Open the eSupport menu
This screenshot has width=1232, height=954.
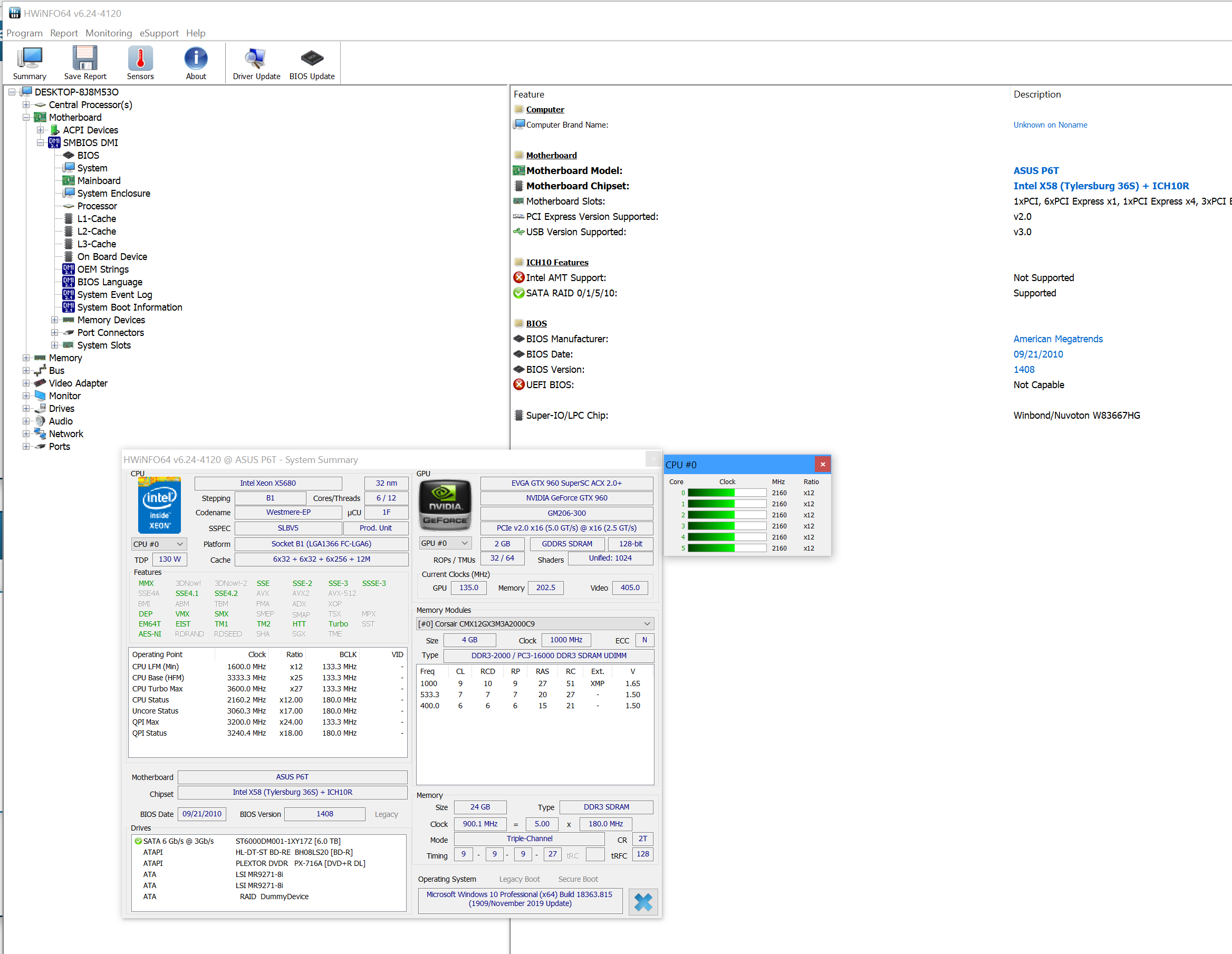[159, 33]
